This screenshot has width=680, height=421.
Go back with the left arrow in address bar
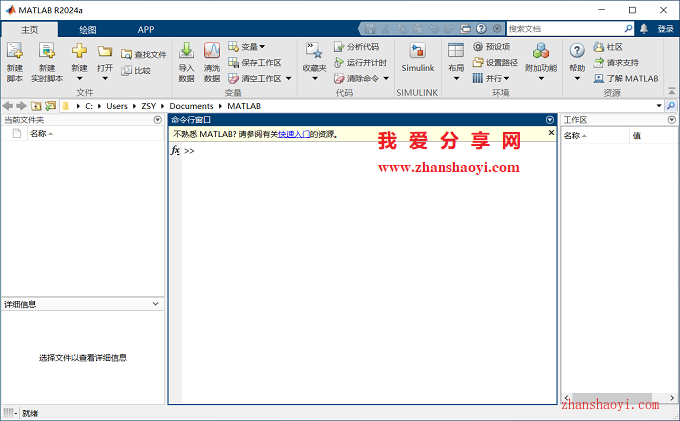8,106
